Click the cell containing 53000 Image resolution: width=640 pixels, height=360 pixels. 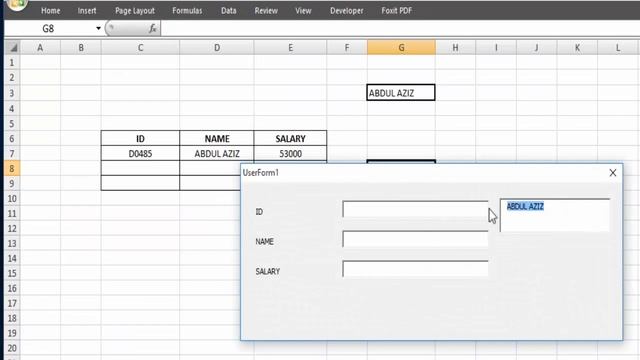[290, 153]
